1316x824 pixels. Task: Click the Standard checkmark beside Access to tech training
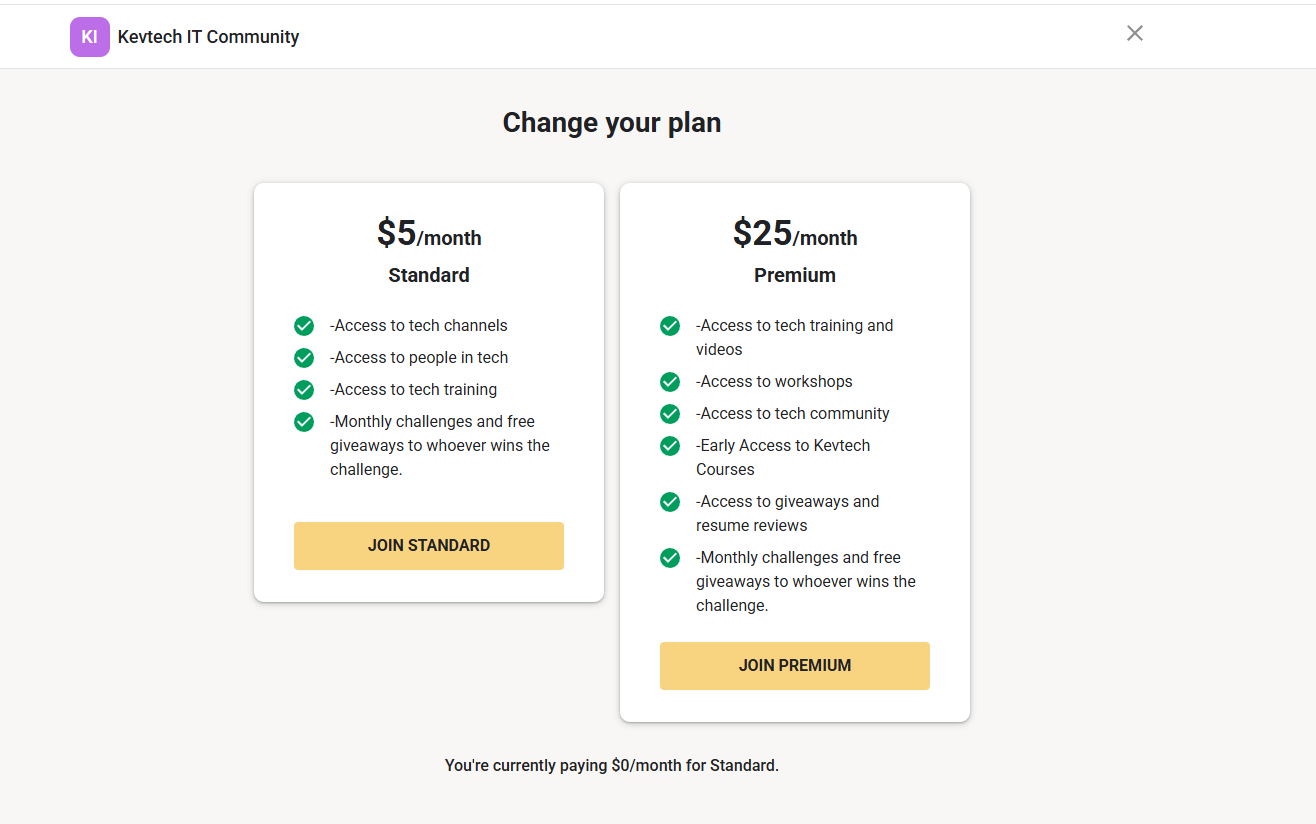(x=304, y=390)
